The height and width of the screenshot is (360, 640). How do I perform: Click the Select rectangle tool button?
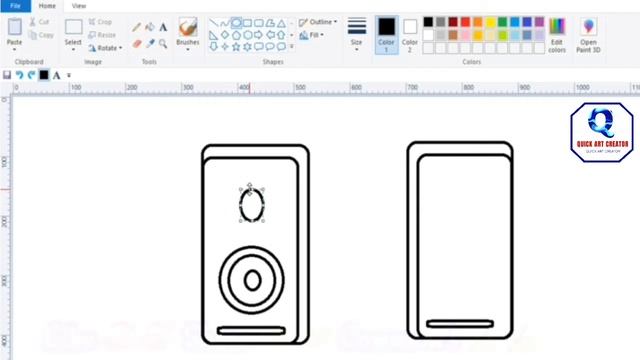73,31
